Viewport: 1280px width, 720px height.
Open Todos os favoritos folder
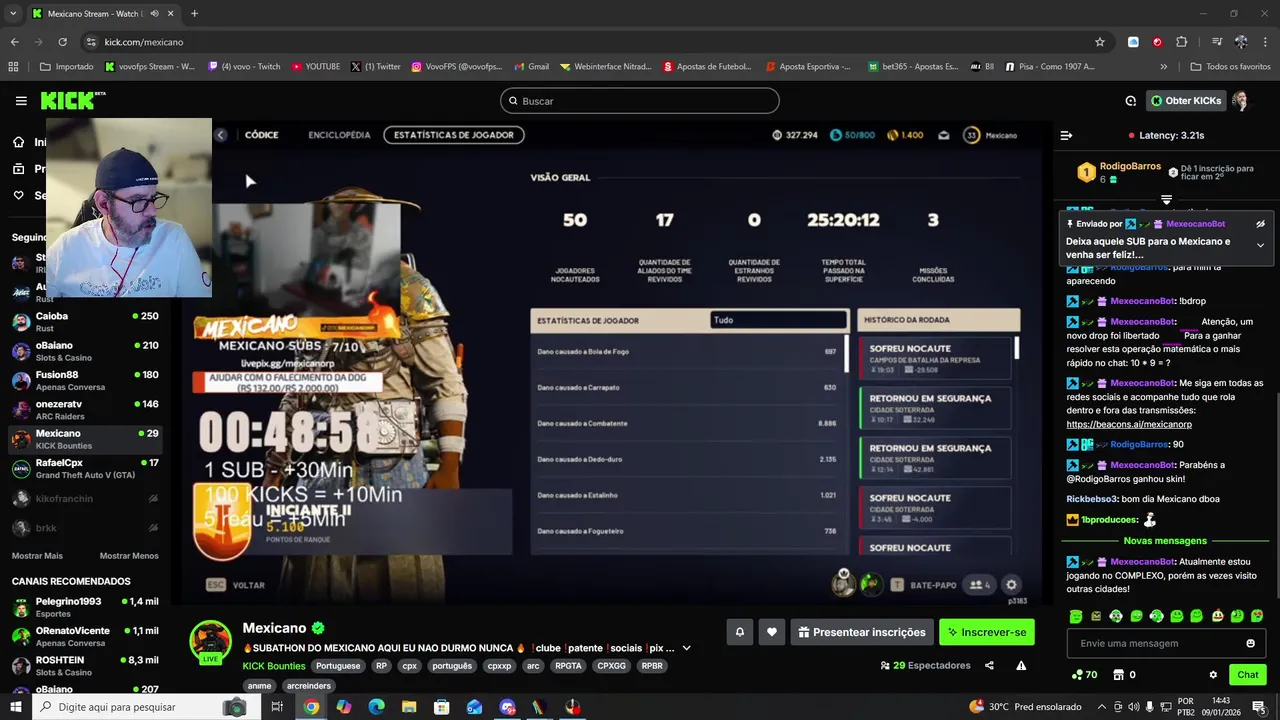coord(1231,67)
